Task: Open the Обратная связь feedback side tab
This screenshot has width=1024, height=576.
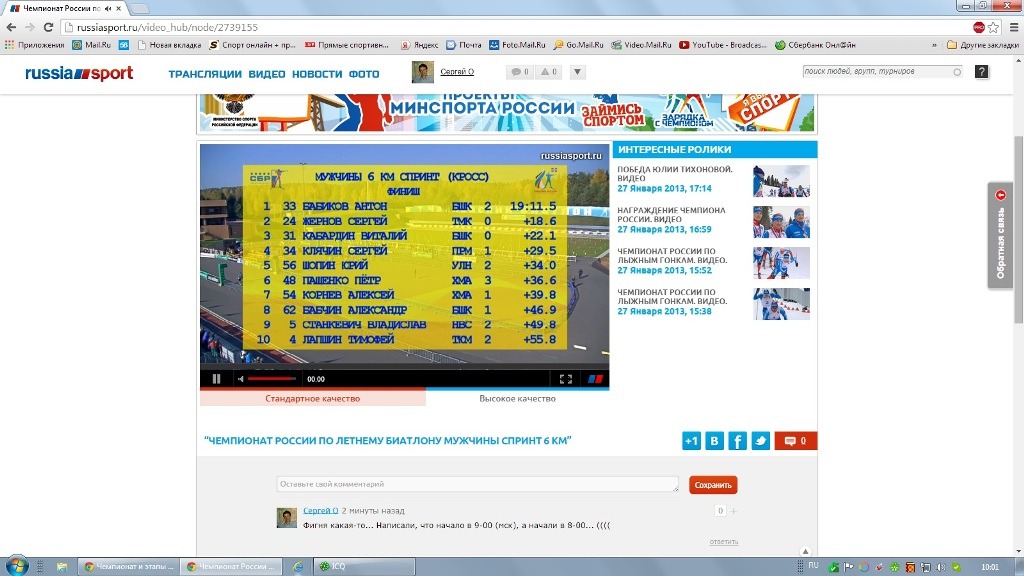Action: click(1001, 236)
